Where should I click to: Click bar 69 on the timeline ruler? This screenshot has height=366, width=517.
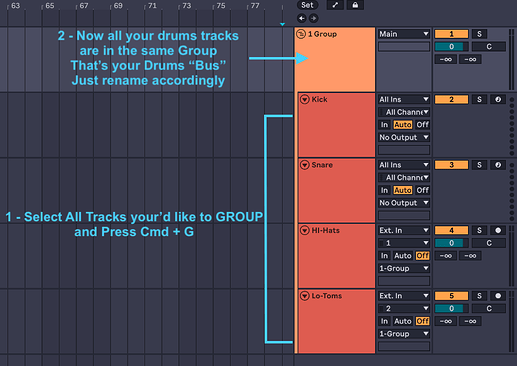118,6
